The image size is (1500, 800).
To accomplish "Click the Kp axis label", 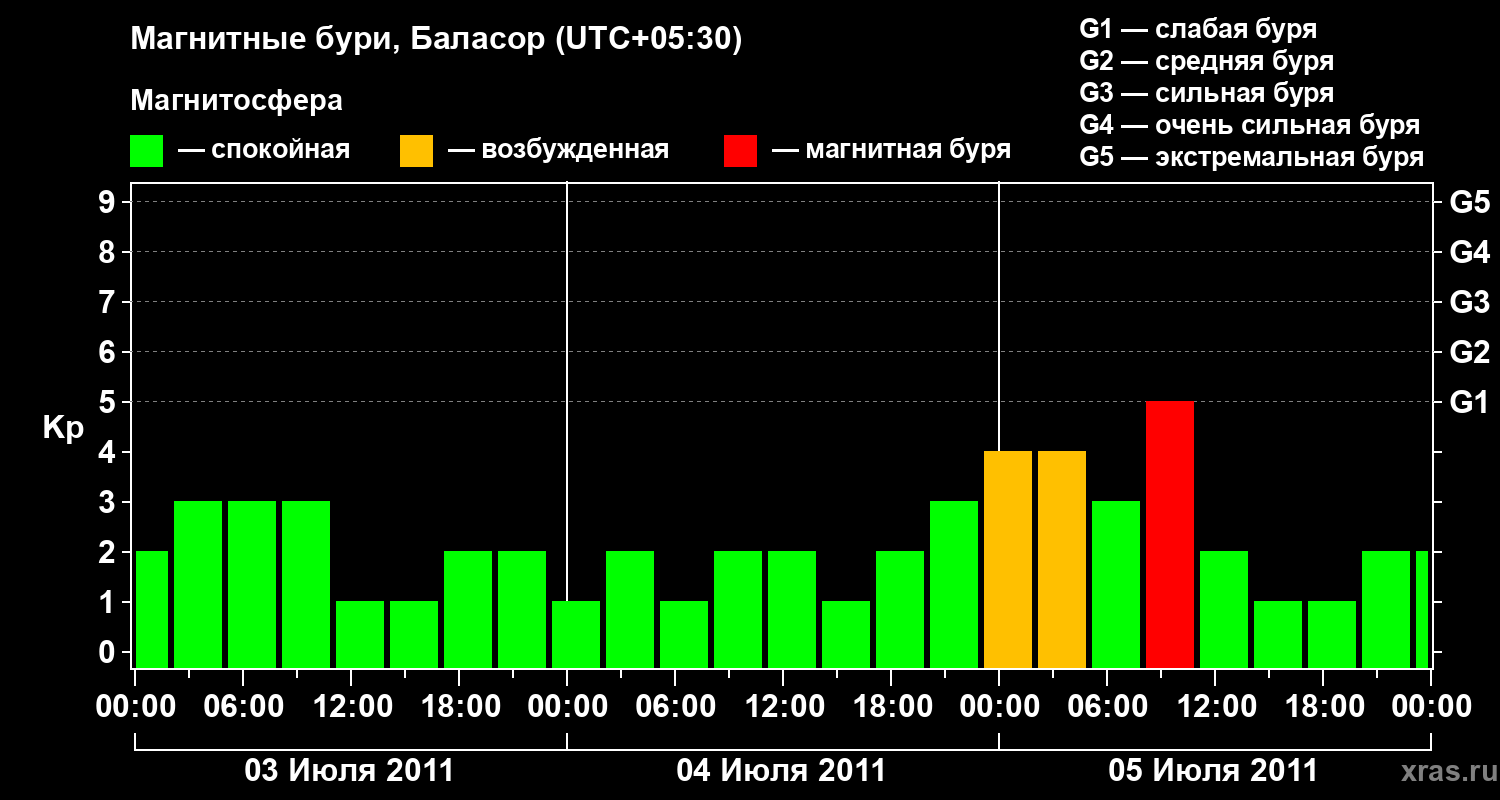I will [x=64, y=429].
